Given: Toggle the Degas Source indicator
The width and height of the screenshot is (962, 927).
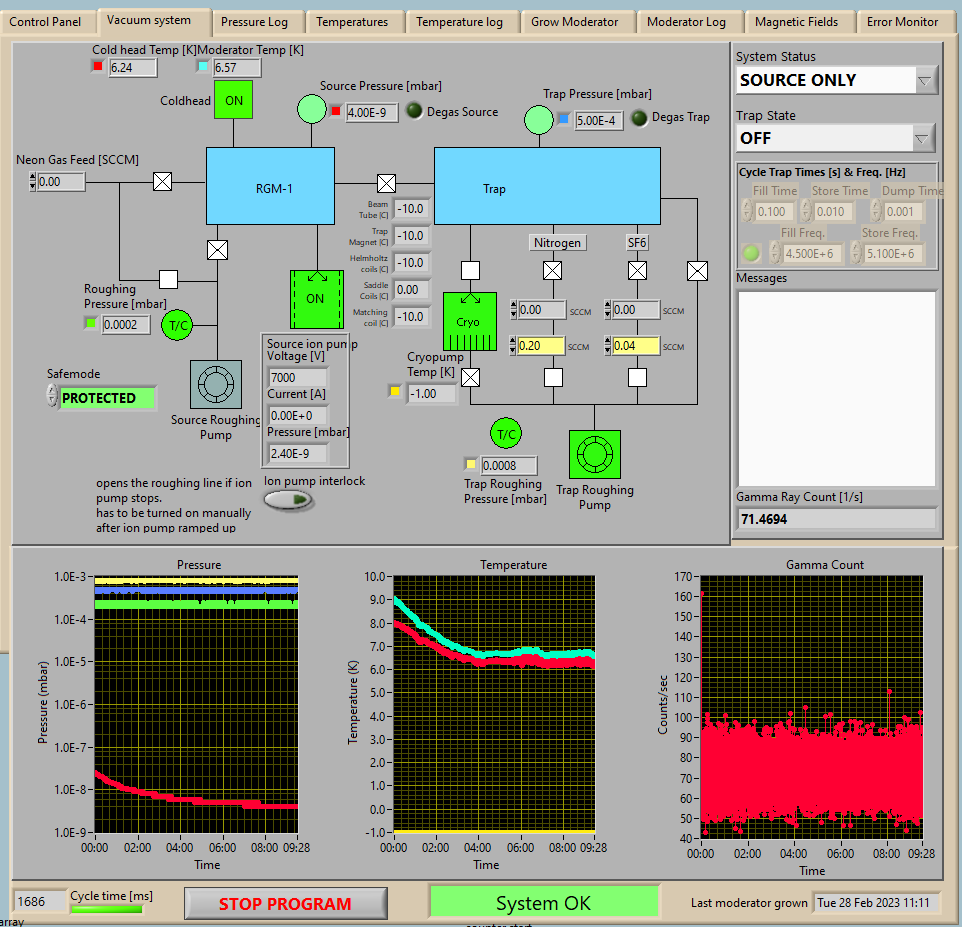Looking at the screenshot, I should [413, 112].
